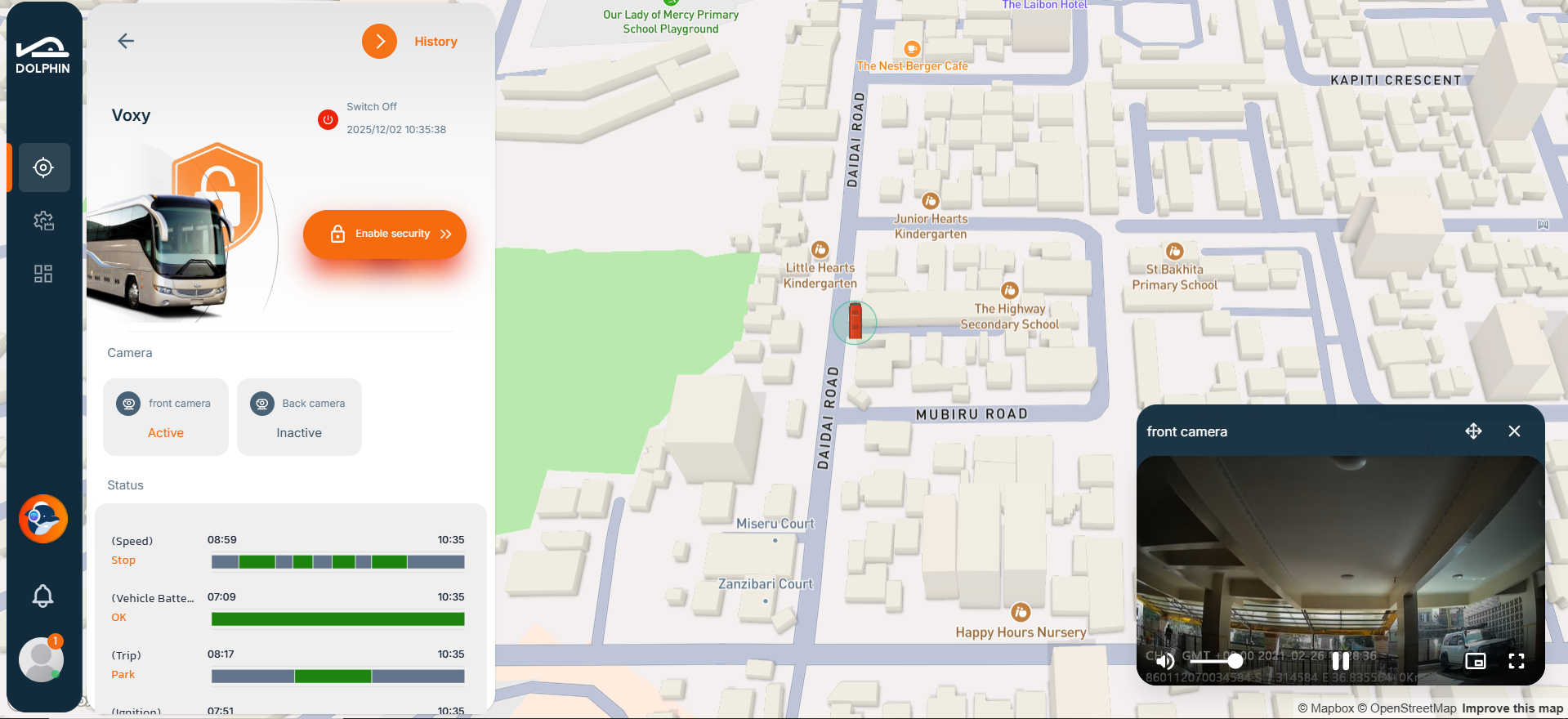1568x719 pixels.
Task: Close the front camera video window
Action: pos(1514,431)
